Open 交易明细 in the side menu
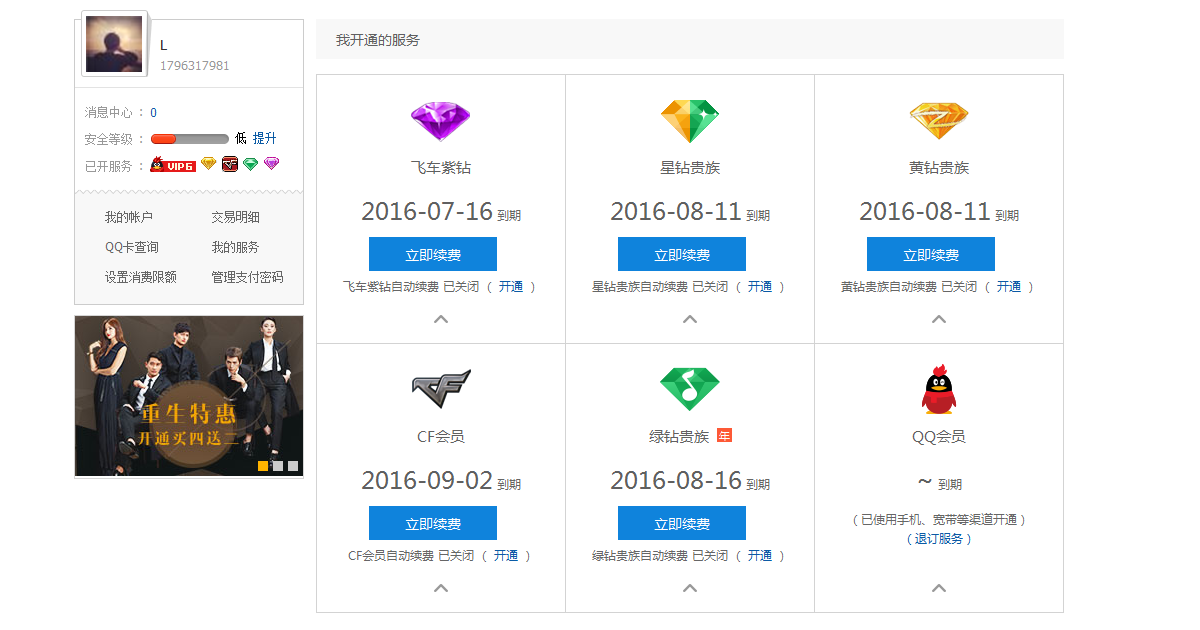The height and width of the screenshot is (630, 1200). click(x=235, y=218)
